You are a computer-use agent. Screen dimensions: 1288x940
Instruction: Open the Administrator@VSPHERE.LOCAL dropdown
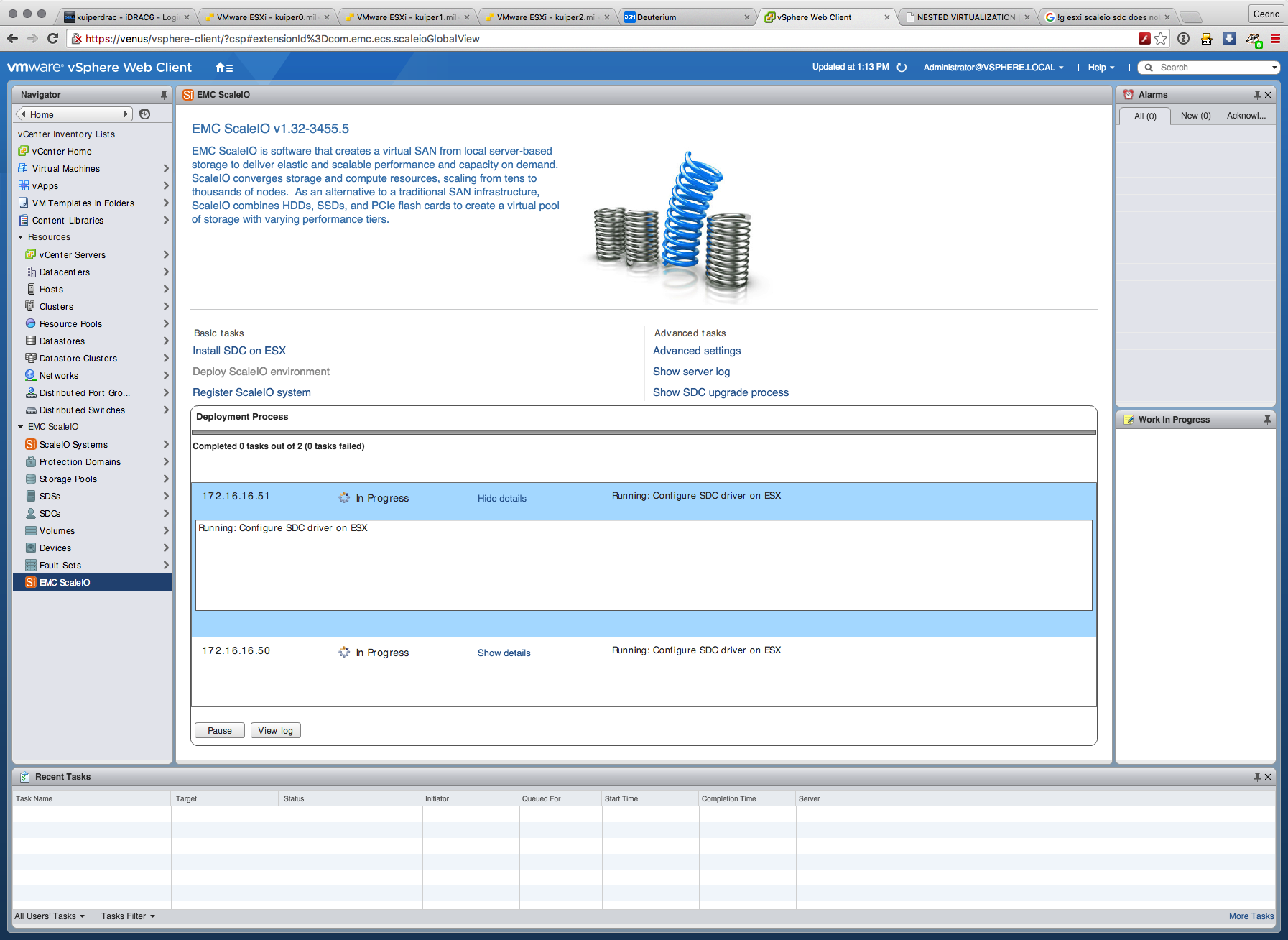(x=993, y=68)
